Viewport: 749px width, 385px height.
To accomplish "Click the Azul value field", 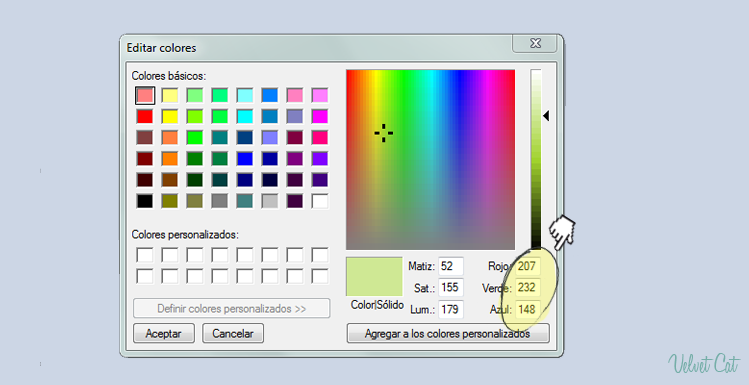I will tap(527, 309).
